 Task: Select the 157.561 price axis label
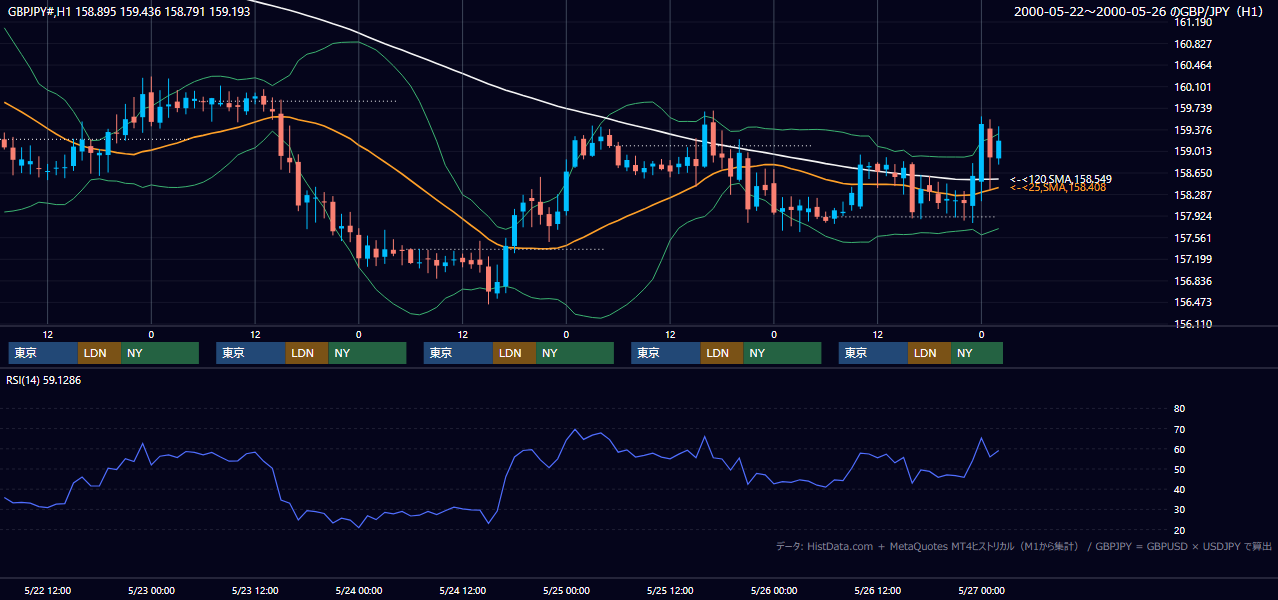(1194, 238)
